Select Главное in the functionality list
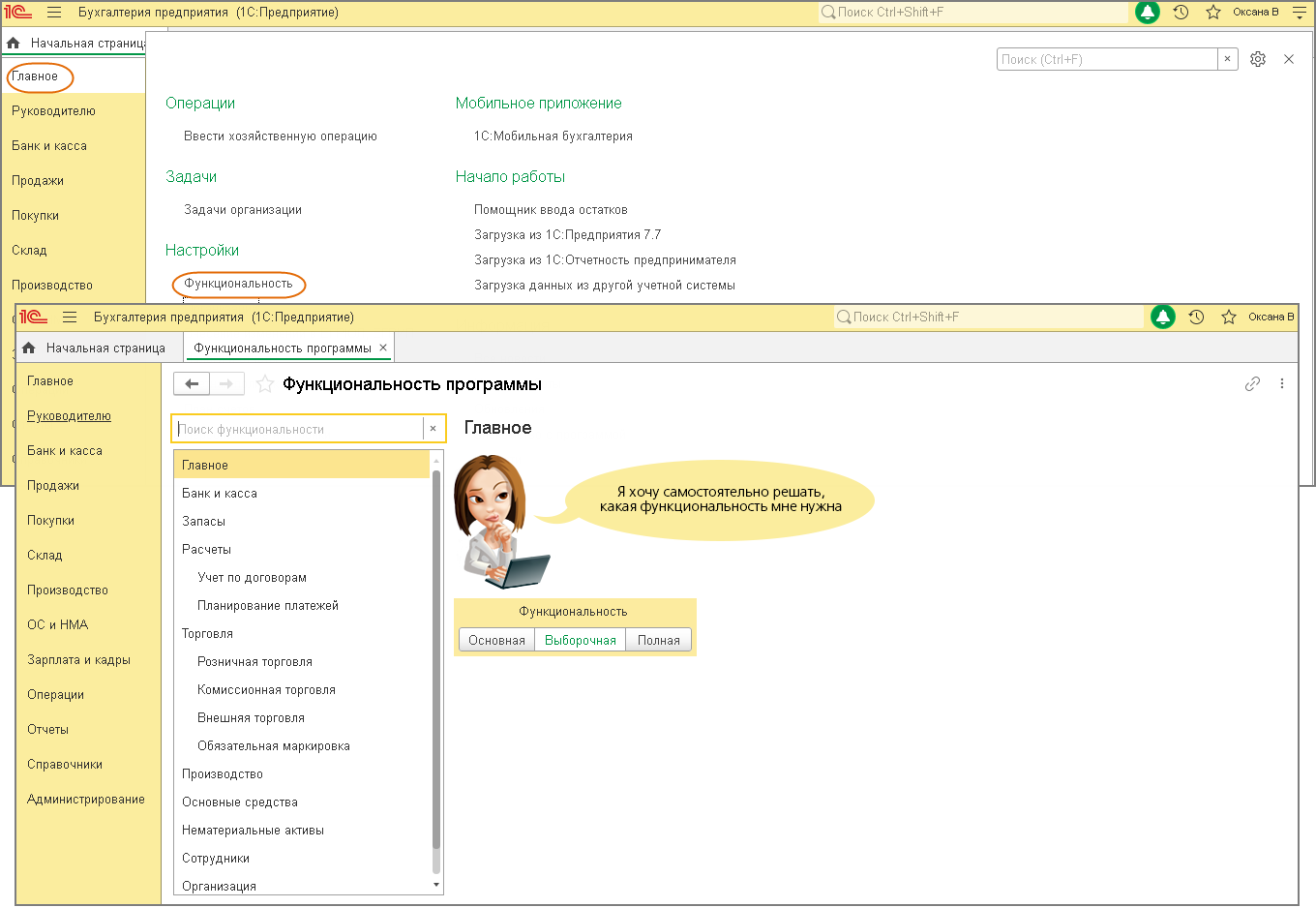This screenshot has width=1316, height=908. pos(302,466)
